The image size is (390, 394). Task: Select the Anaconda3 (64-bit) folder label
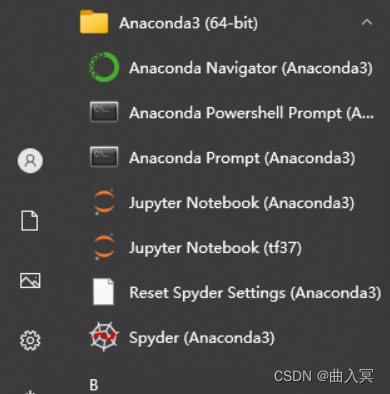click(x=188, y=23)
